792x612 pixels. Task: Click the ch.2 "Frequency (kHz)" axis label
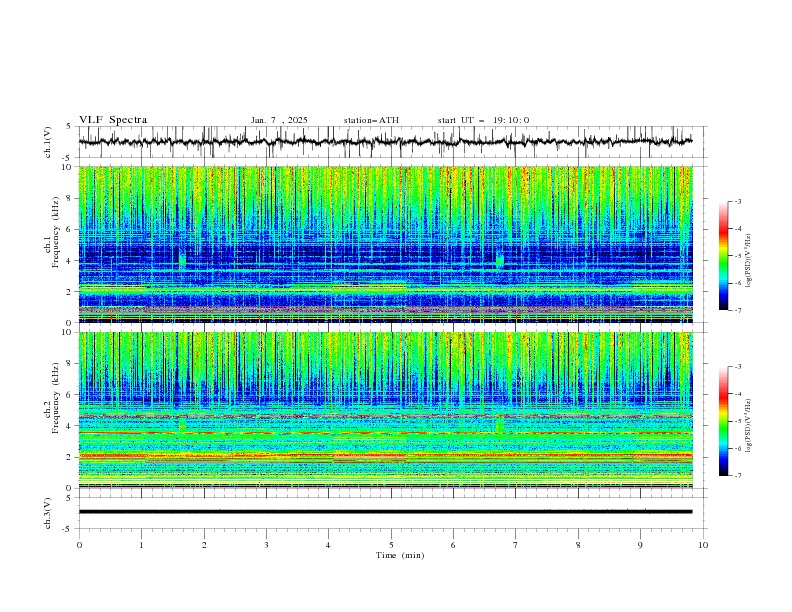point(56,398)
